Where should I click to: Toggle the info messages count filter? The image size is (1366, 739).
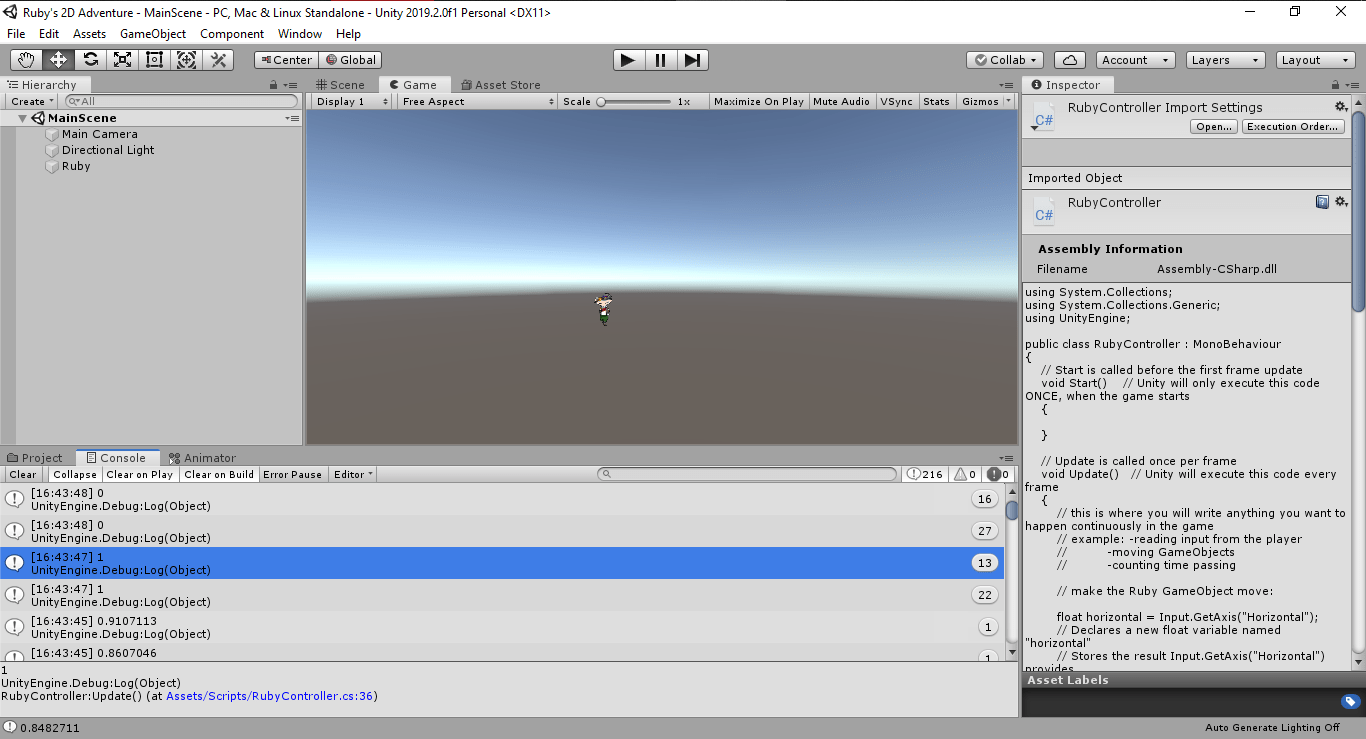pyautogui.click(x=925, y=474)
